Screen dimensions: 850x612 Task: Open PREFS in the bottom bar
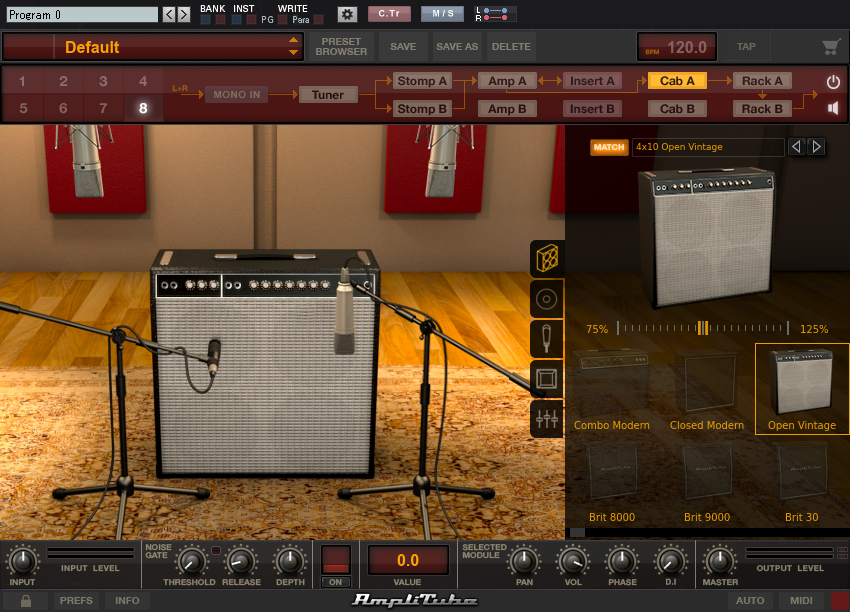click(76, 601)
